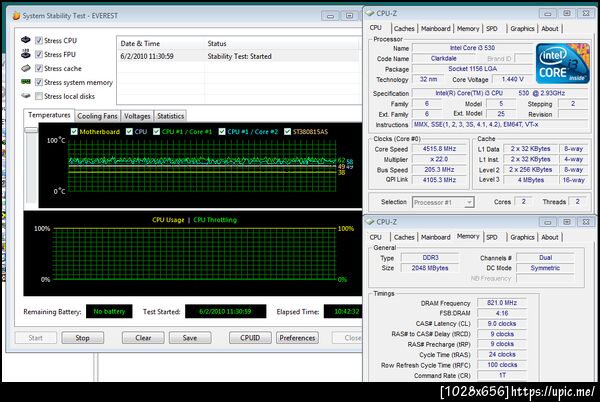
Task: Open CPUID panel
Action: [250, 338]
